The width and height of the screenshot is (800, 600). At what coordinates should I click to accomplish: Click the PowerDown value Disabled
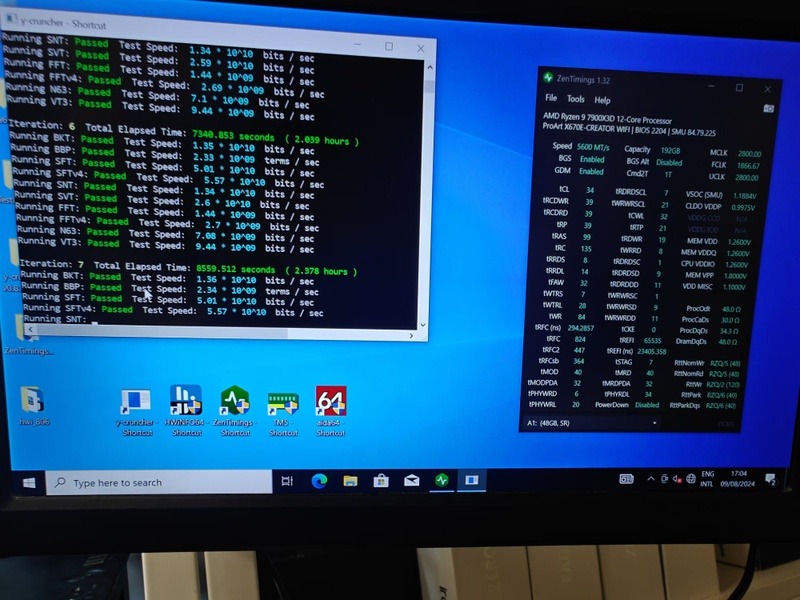[x=647, y=405]
